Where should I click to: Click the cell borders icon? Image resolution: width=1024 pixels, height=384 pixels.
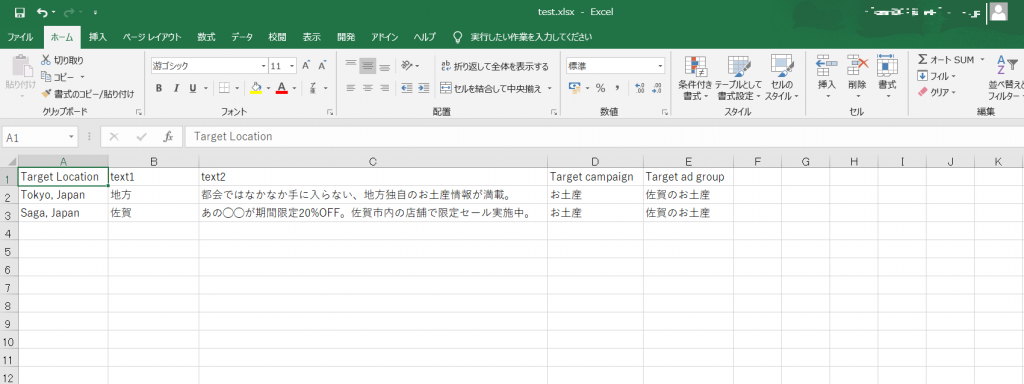coord(224,88)
